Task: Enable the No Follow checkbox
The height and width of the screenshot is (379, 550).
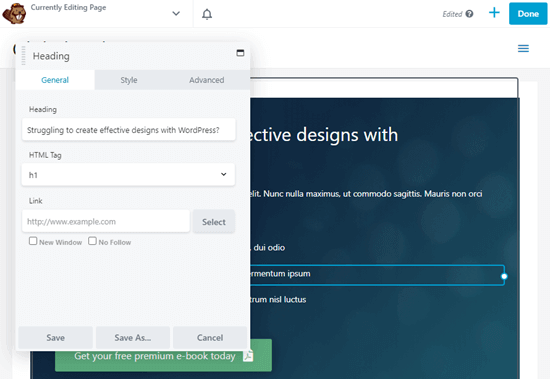Action: [92, 241]
